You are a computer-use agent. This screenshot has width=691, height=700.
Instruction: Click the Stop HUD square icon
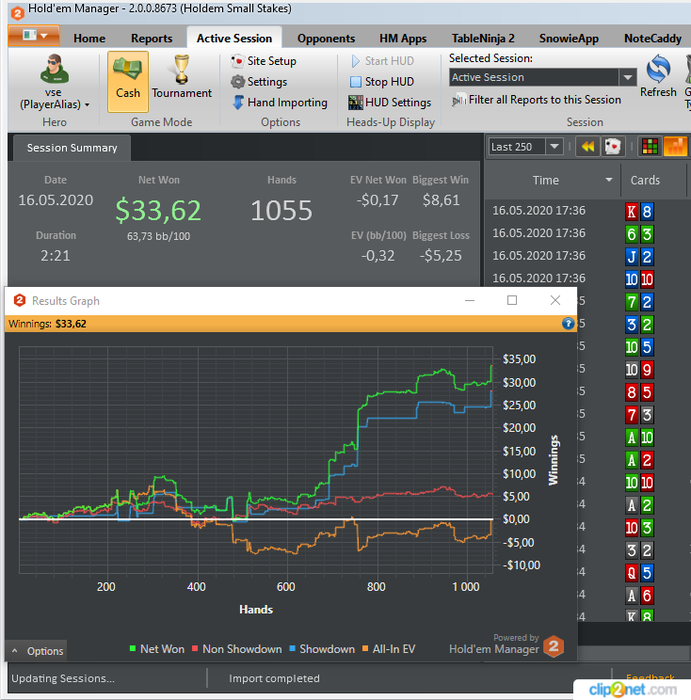tap(355, 82)
